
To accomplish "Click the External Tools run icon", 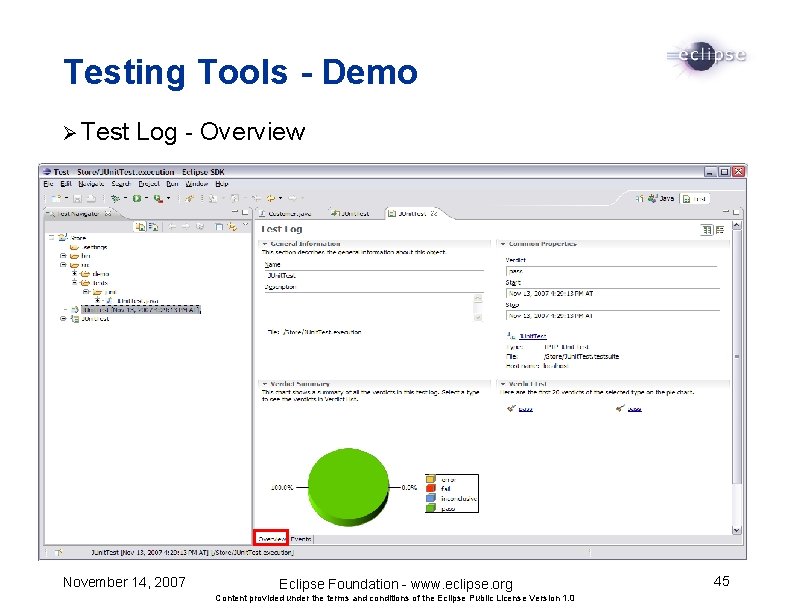I will pyautogui.click(x=158, y=198).
